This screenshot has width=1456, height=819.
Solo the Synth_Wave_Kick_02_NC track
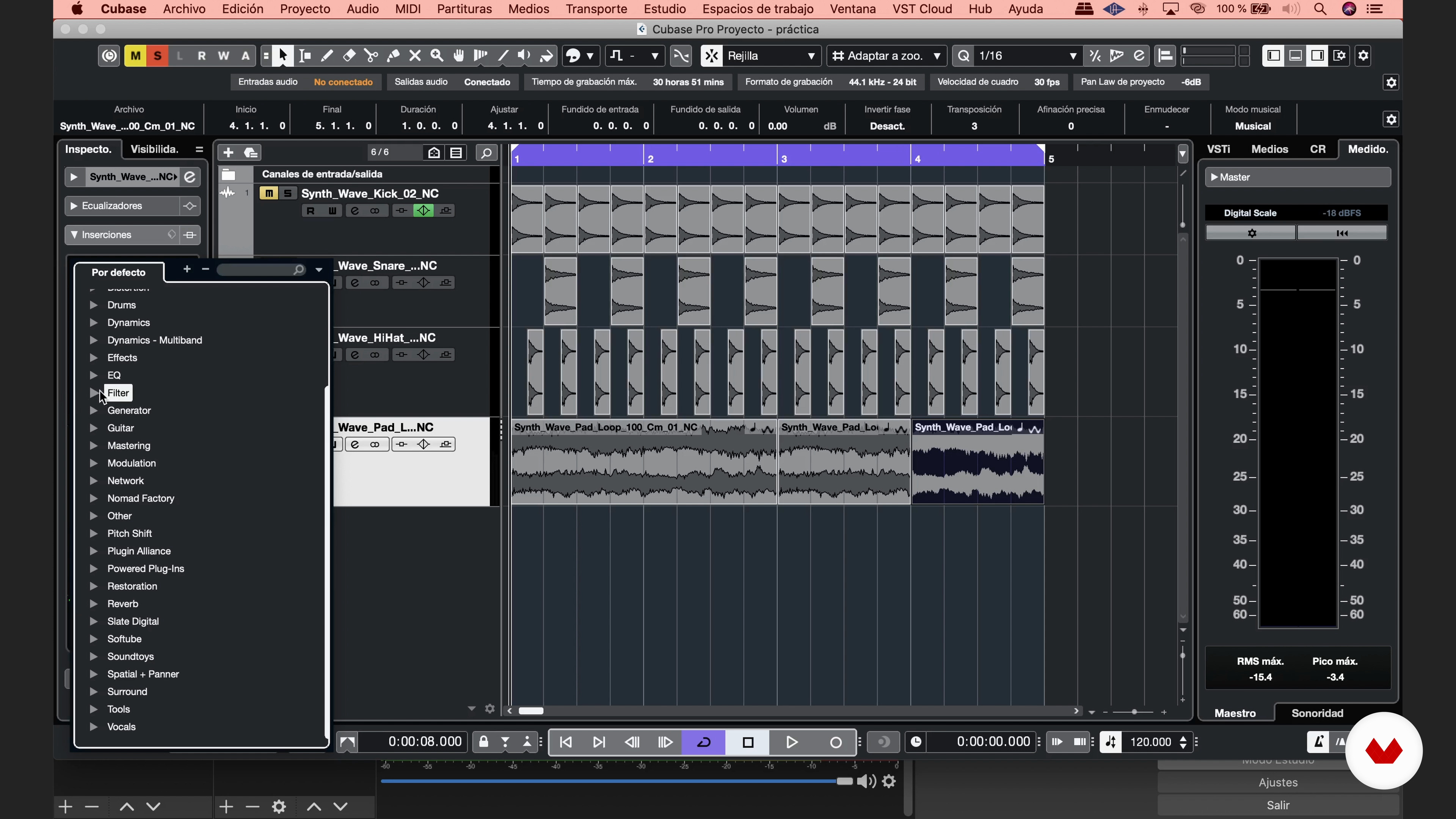tap(288, 193)
